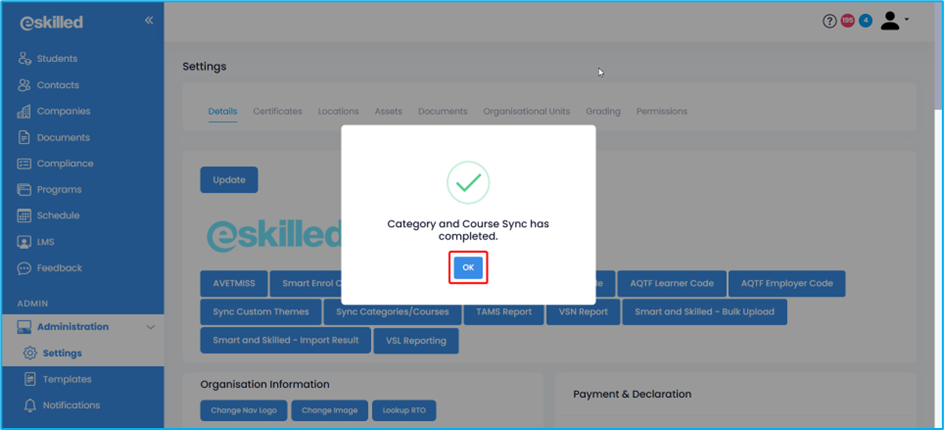Click the Feedback chat bubble icon

click(x=25, y=268)
